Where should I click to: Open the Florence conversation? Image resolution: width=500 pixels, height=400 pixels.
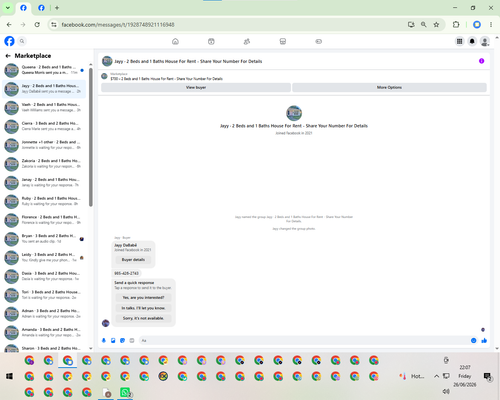coord(44,220)
